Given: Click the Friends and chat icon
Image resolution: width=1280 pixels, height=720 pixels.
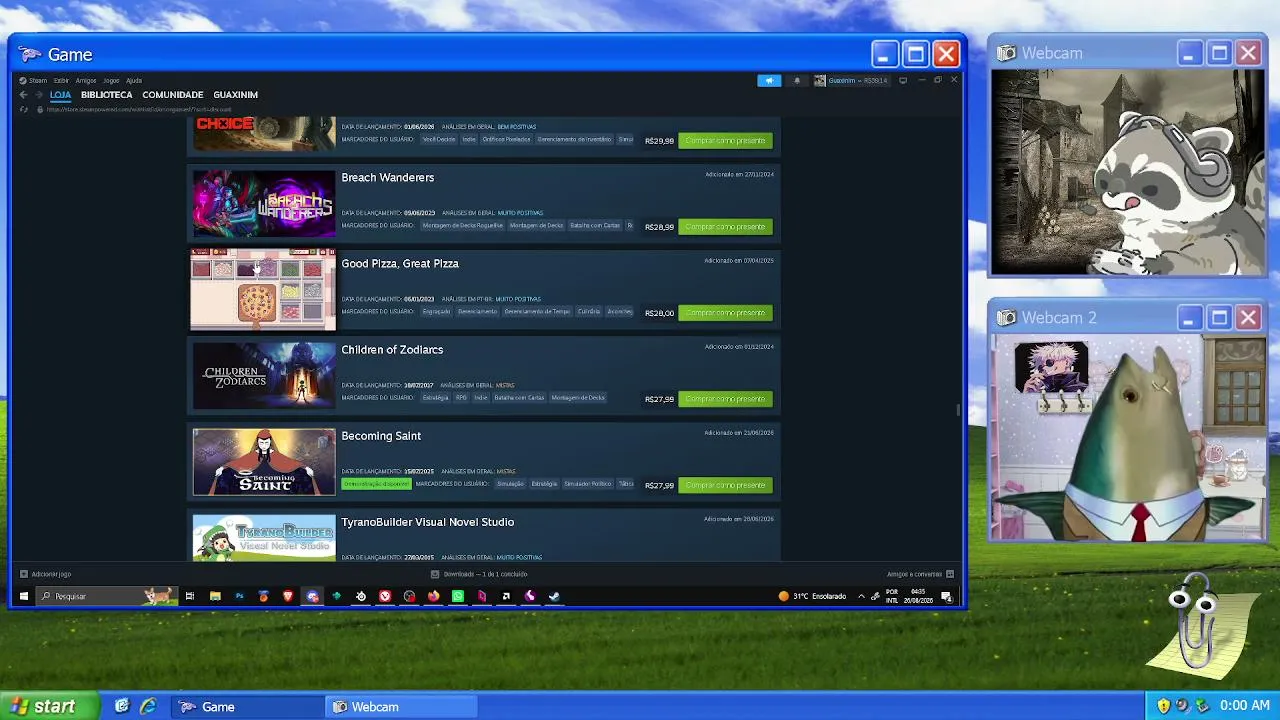Looking at the screenshot, I should [x=950, y=574].
